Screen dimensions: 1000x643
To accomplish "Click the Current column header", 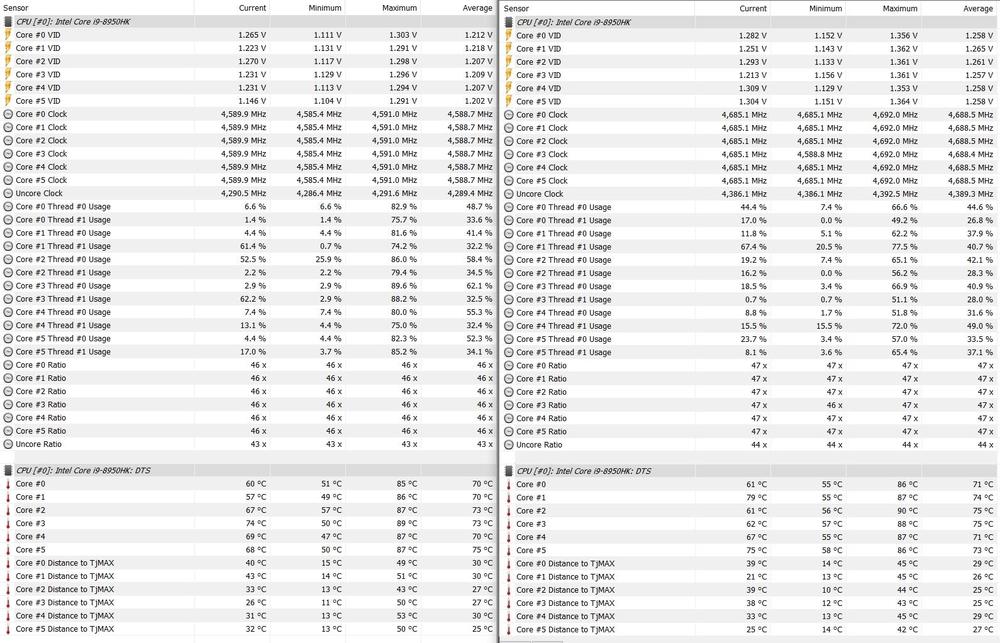I will point(252,8).
